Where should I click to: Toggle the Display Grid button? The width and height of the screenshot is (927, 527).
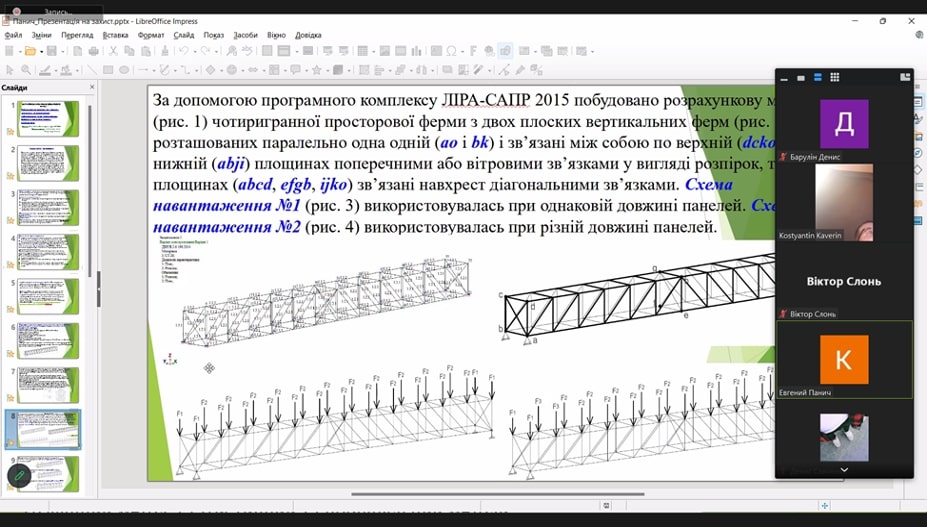coord(267,51)
